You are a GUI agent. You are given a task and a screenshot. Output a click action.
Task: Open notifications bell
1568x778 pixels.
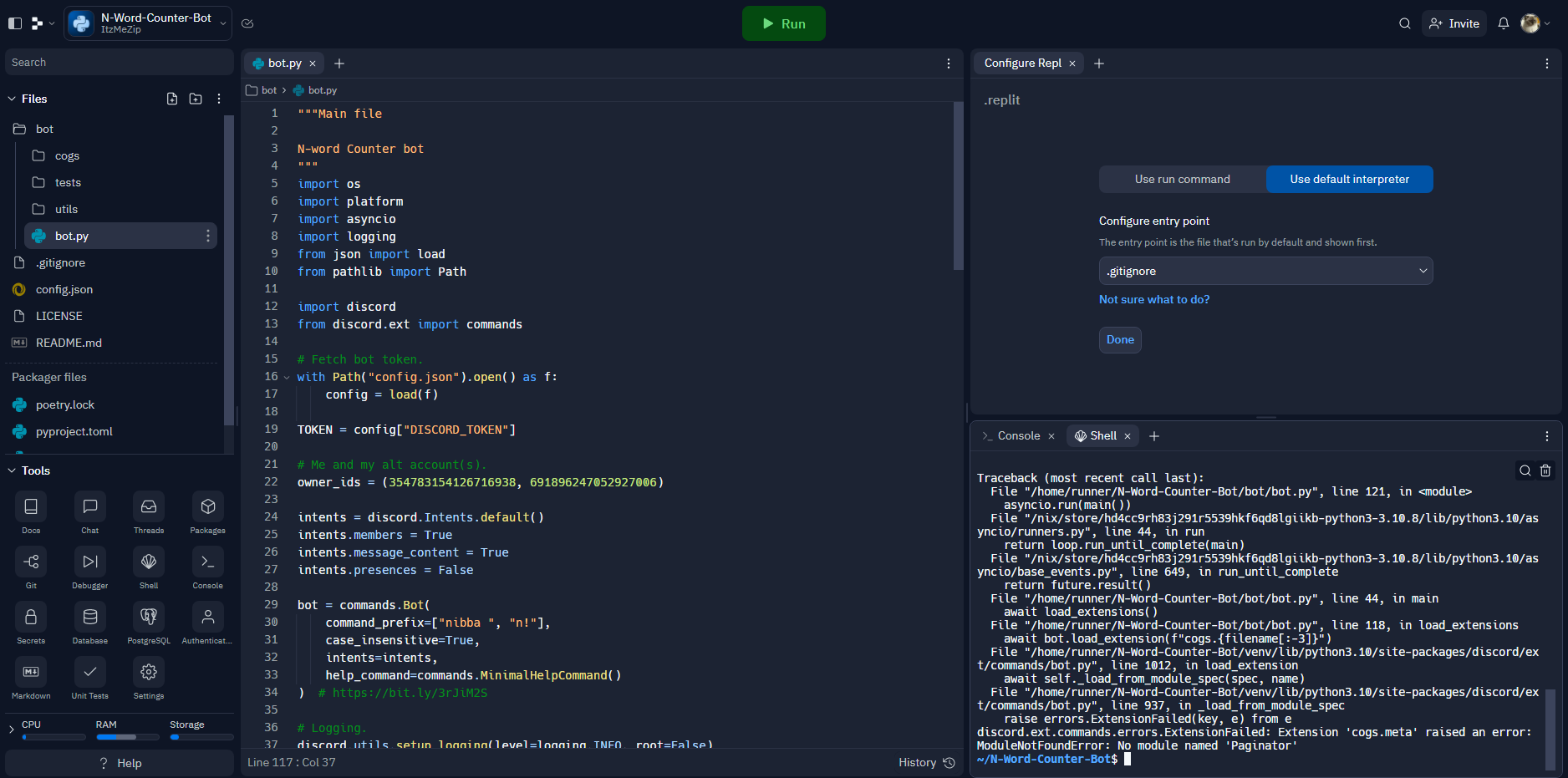pos(1504,23)
